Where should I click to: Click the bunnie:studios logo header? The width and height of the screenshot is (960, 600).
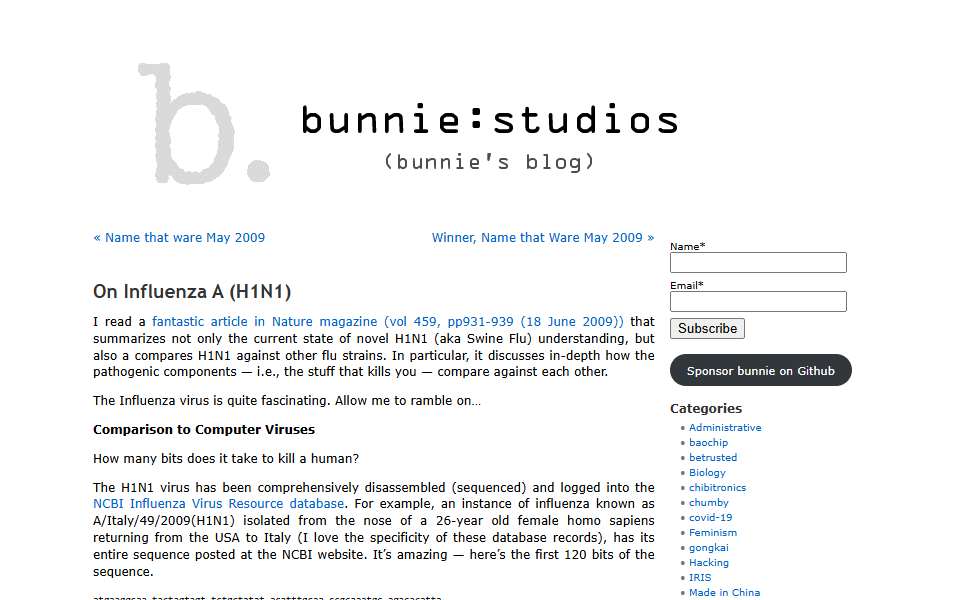click(x=490, y=120)
